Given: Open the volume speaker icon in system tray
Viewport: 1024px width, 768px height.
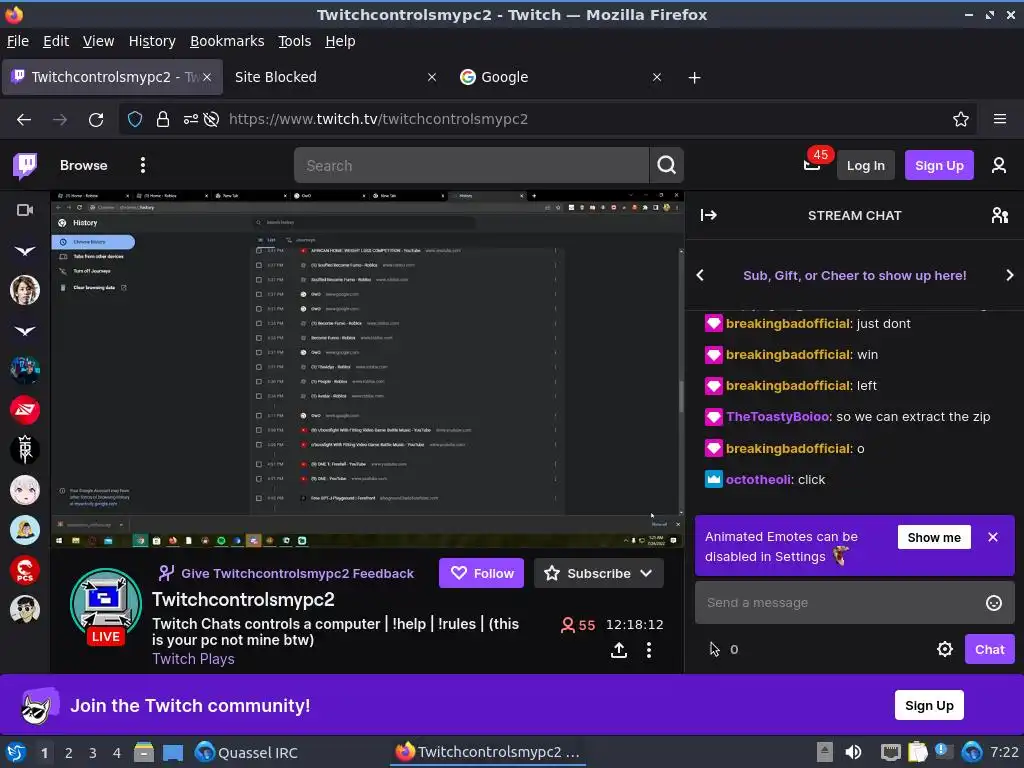Looking at the screenshot, I should [853, 752].
